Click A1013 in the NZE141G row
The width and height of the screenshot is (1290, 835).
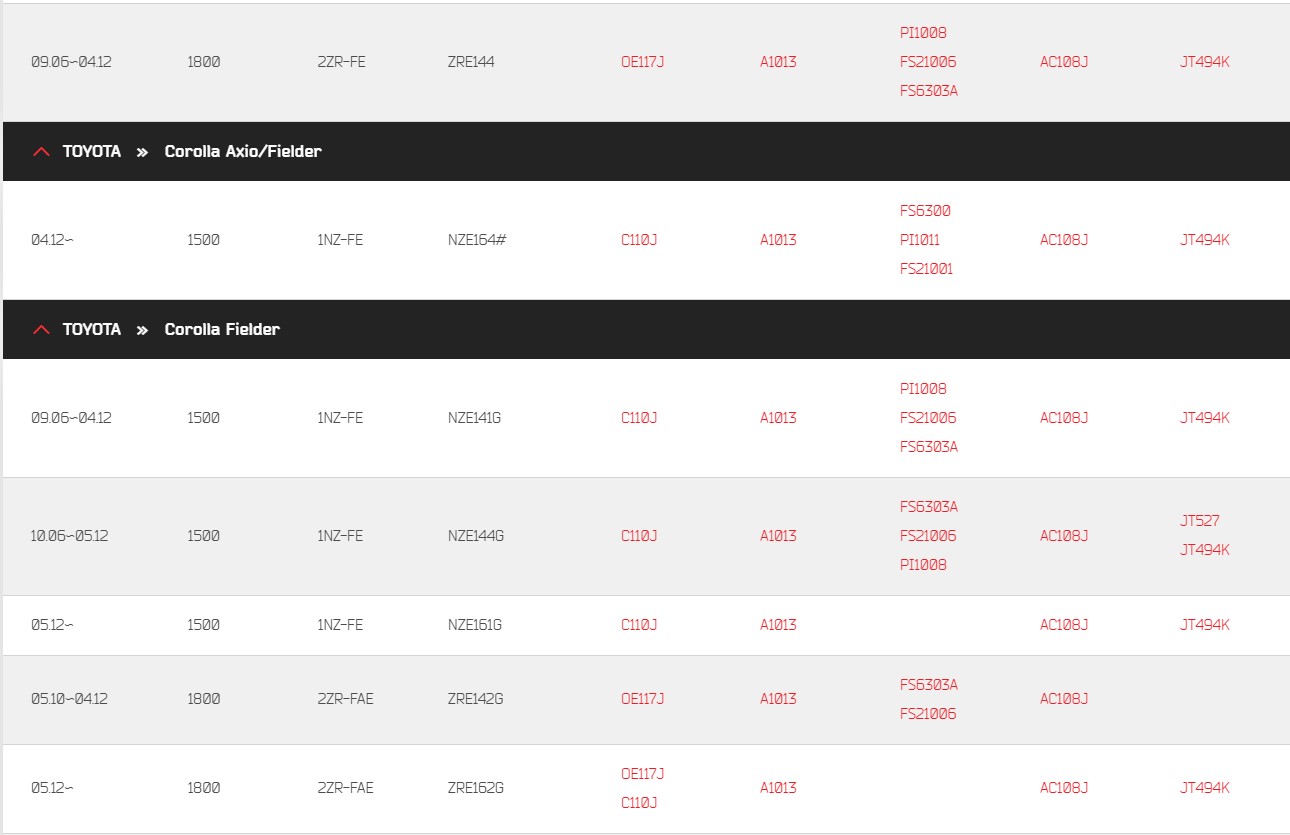click(778, 418)
